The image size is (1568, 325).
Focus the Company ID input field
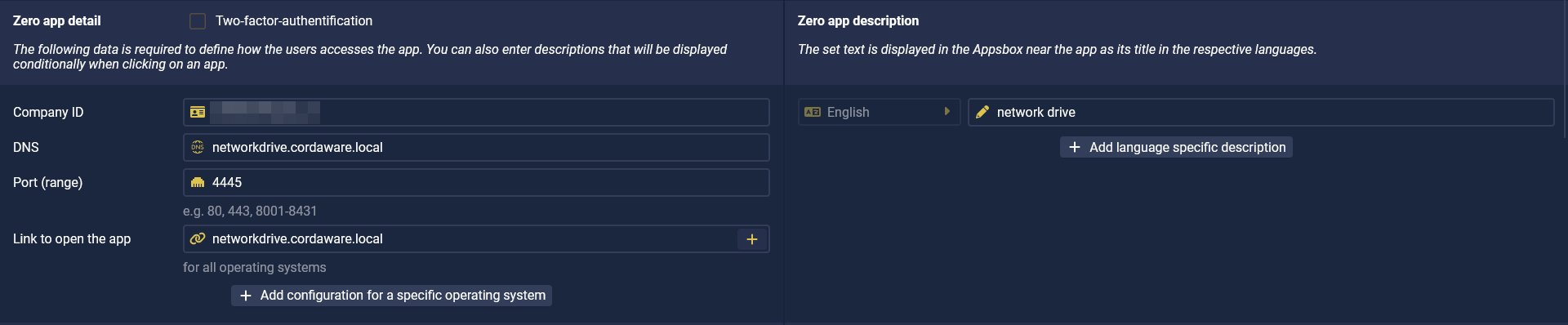pos(476,112)
